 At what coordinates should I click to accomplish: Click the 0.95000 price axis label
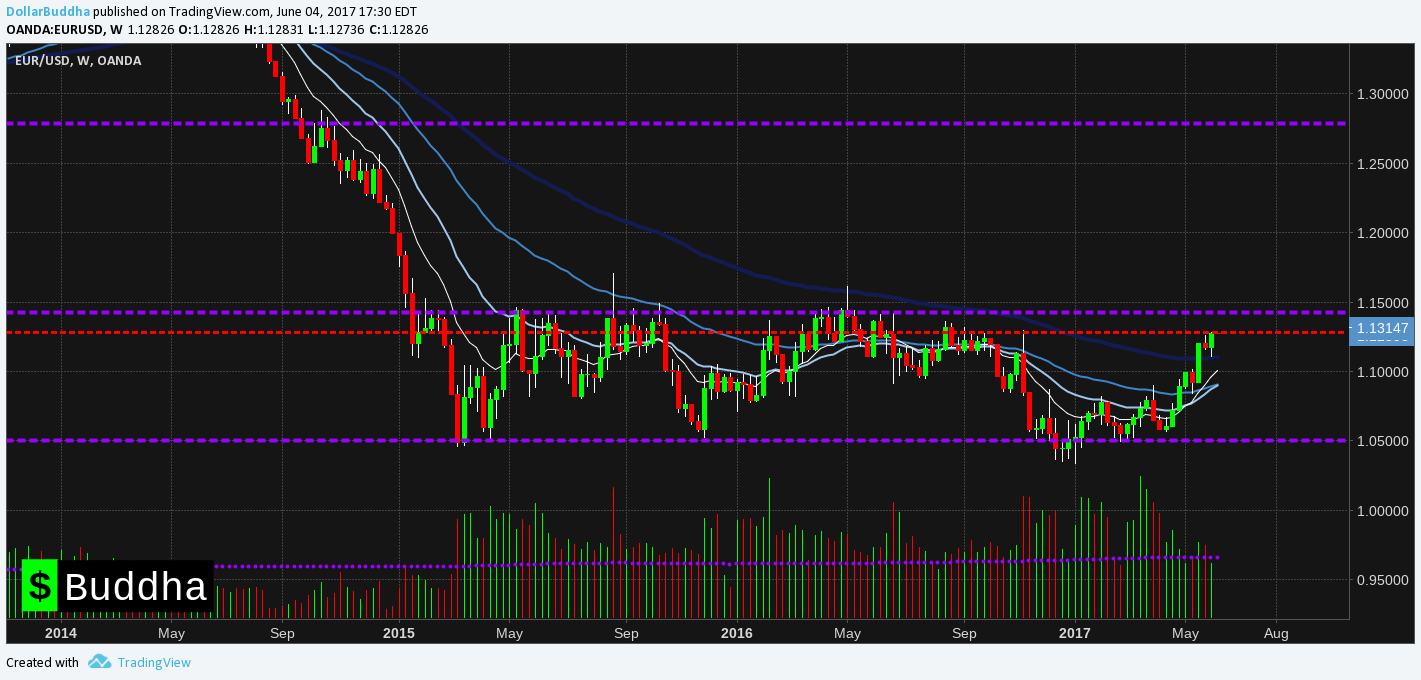1381,580
